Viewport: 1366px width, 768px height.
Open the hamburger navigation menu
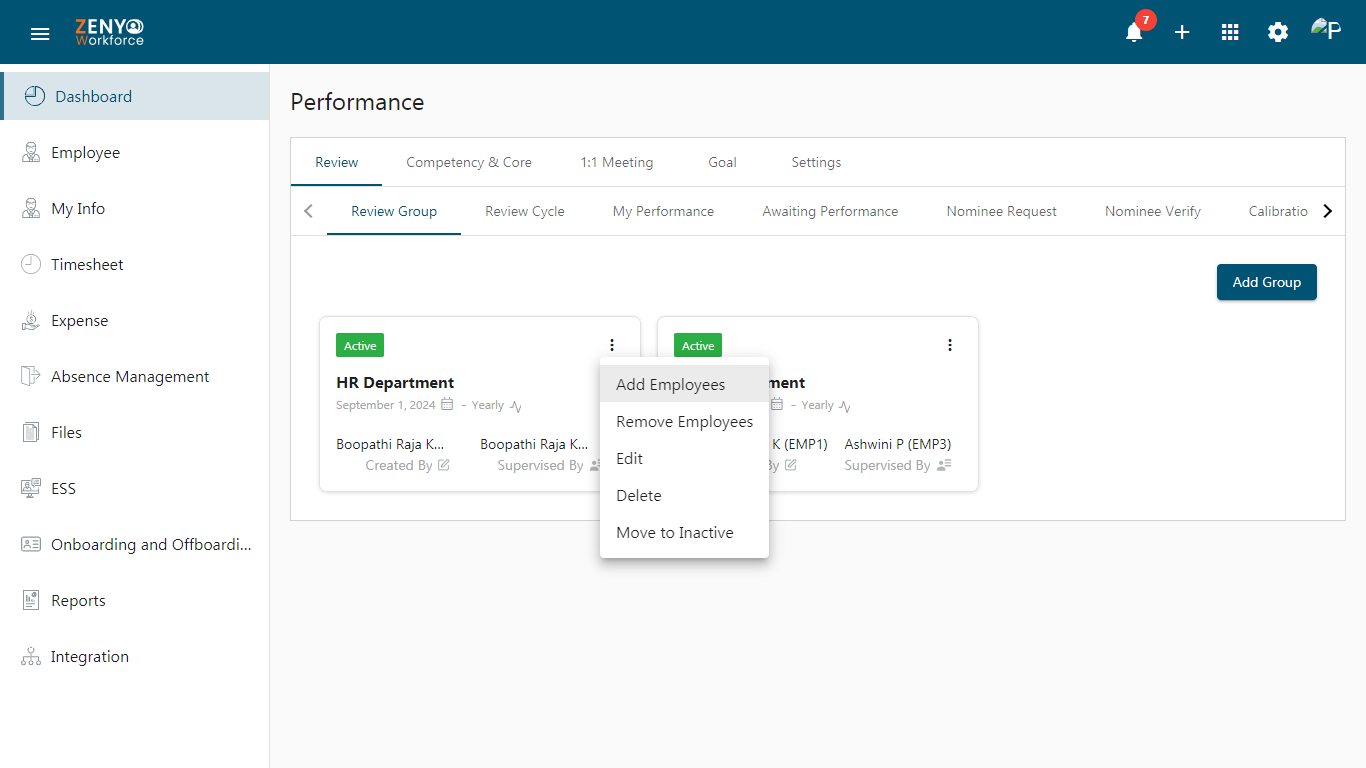click(x=40, y=34)
